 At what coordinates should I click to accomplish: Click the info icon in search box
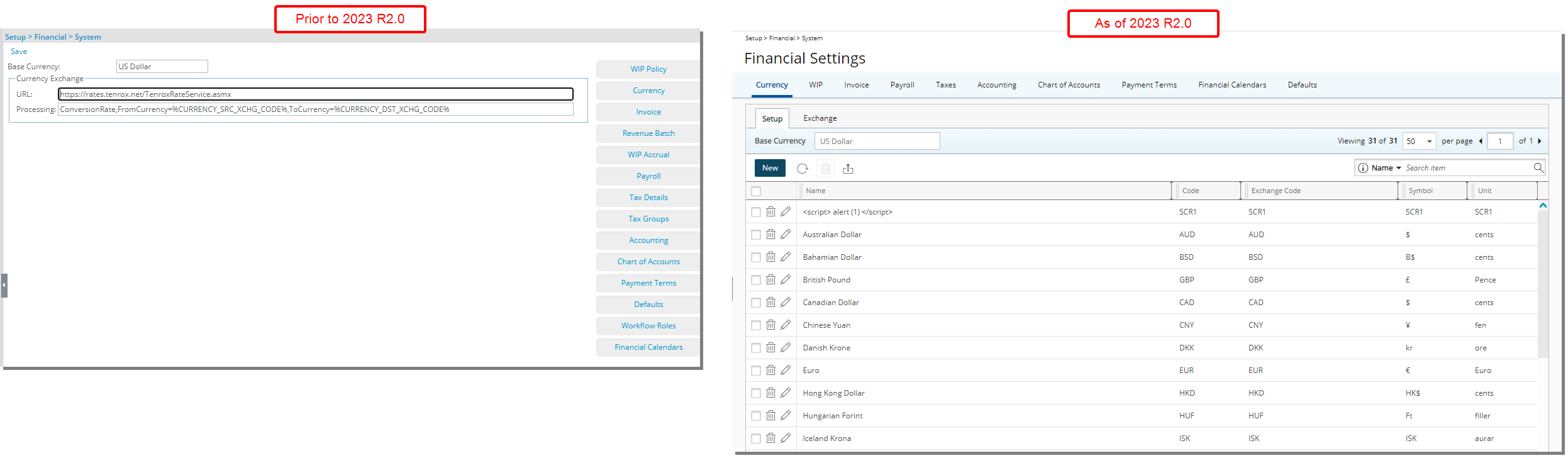point(1363,168)
